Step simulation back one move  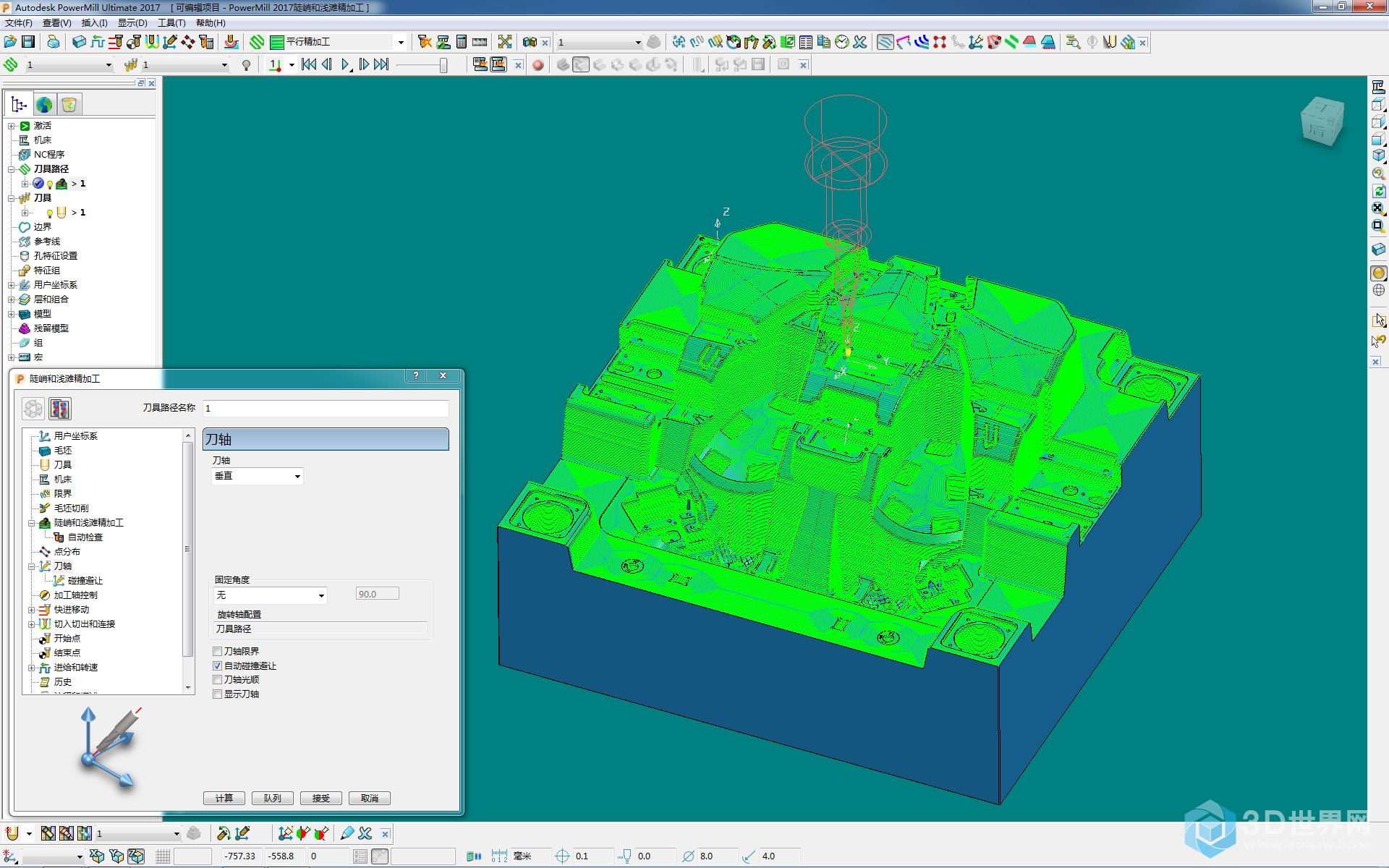[x=327, y=65]
